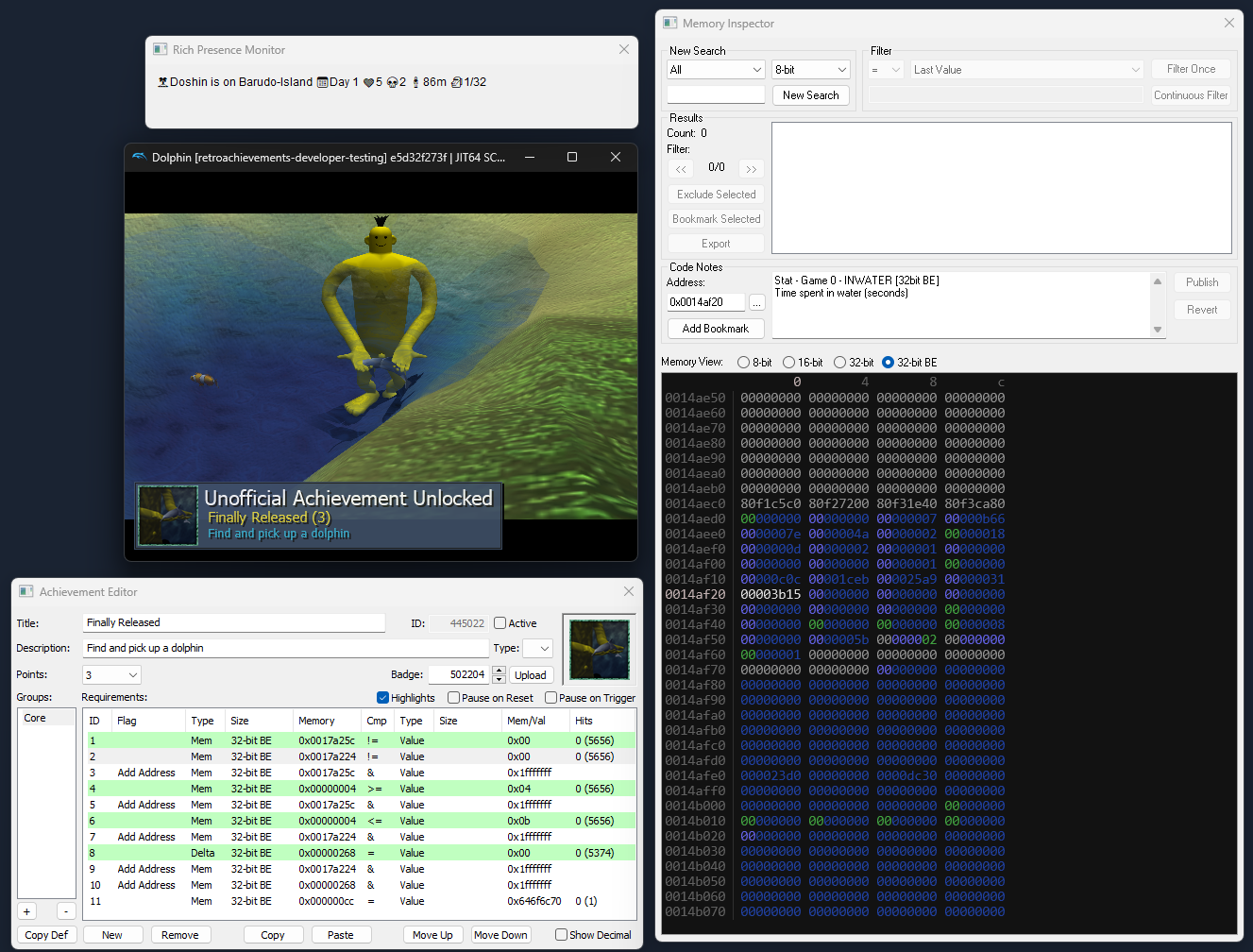Image resolution: width=1253 pixels, height=952 pixels.
Task: Click the Rich Presence Monitor window icon
Action: click(x=161, y=49)
